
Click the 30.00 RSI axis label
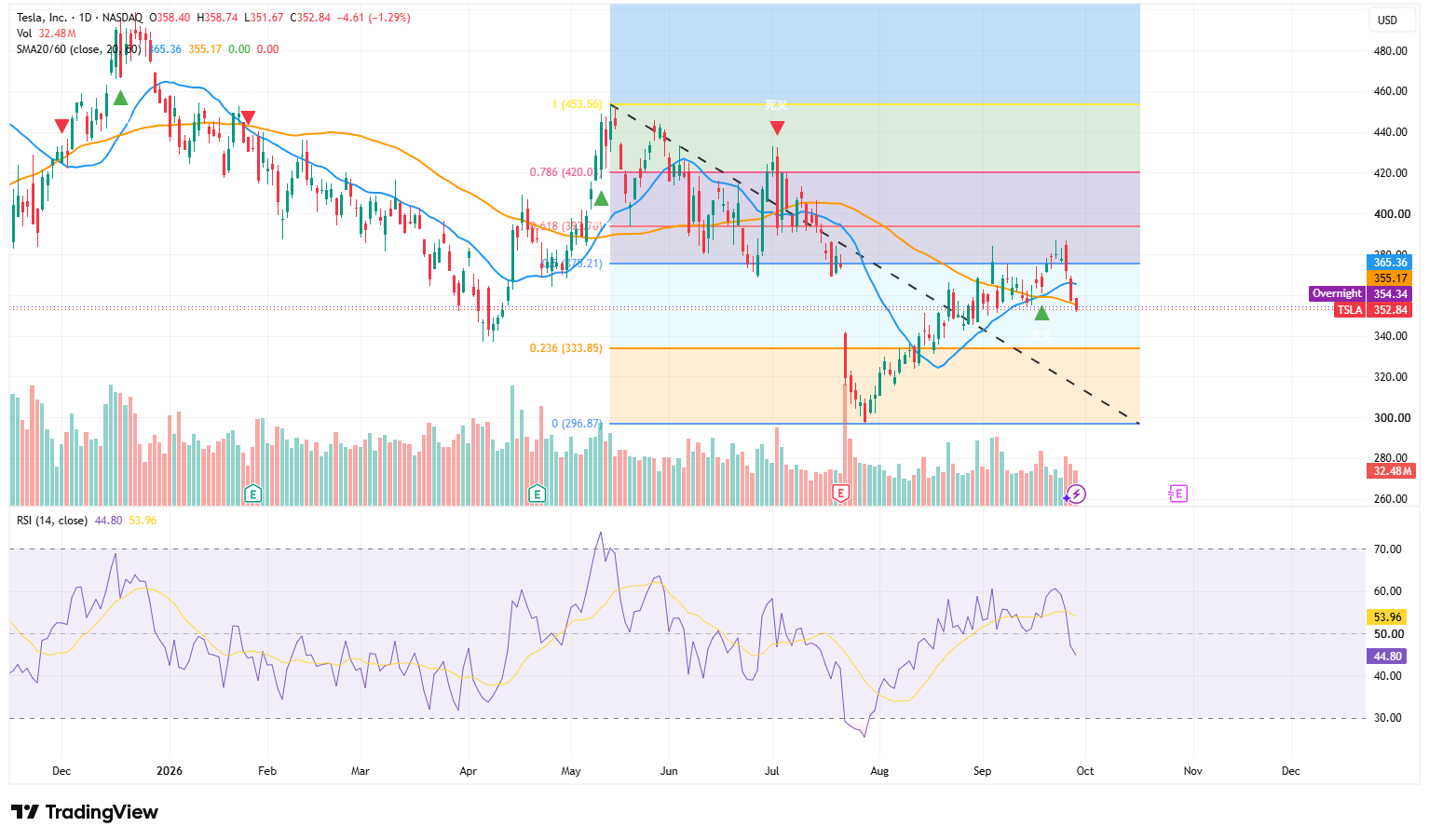pos(1387,718)
